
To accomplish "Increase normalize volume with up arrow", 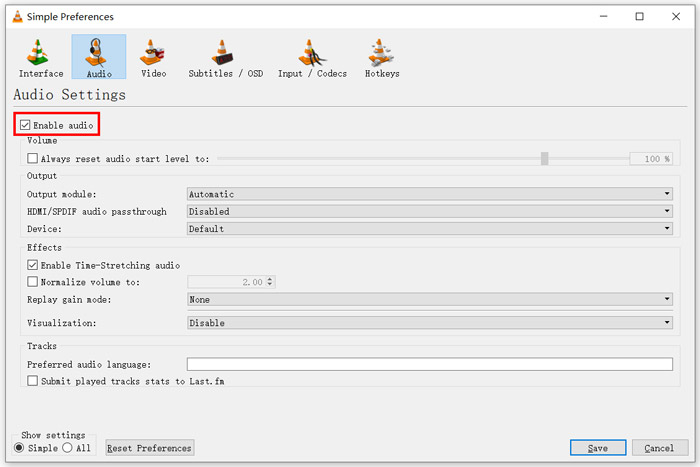I will tap(270, 279).
